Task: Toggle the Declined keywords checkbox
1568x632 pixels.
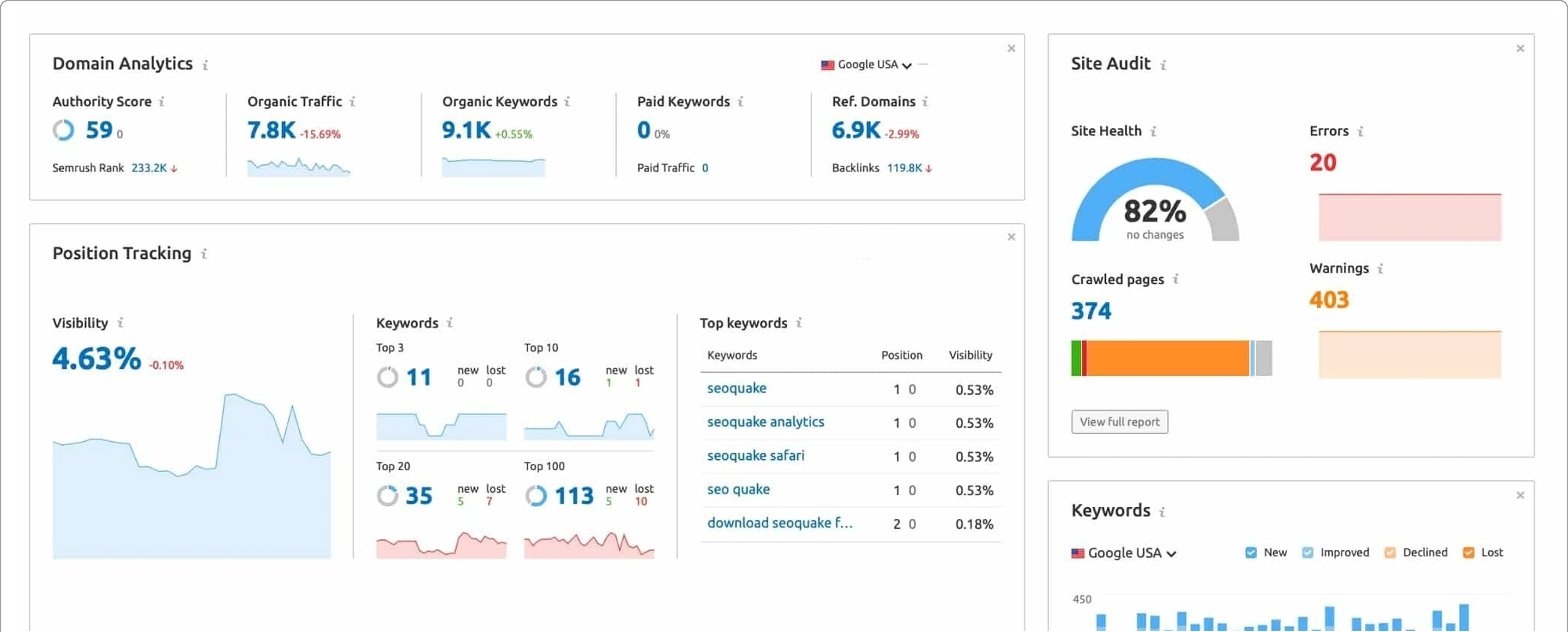Action: pyautogui.click(x=1390, y=552)
